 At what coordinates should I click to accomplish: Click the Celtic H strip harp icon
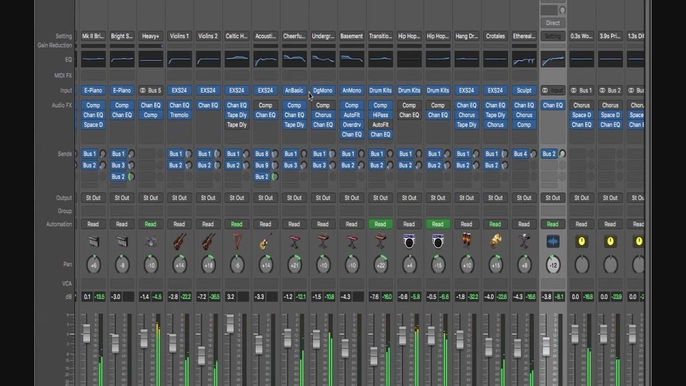tap(237, 242)
